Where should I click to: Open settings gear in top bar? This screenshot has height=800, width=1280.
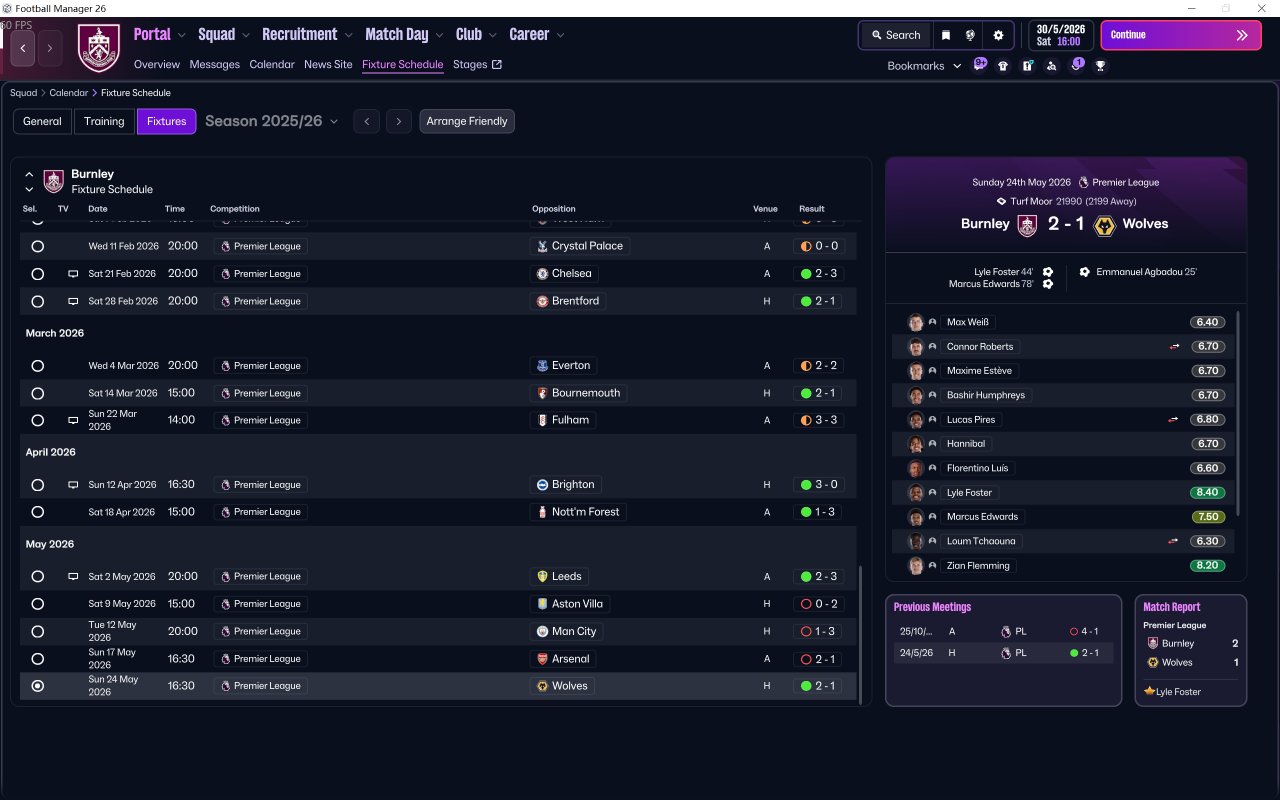(998, 35)
